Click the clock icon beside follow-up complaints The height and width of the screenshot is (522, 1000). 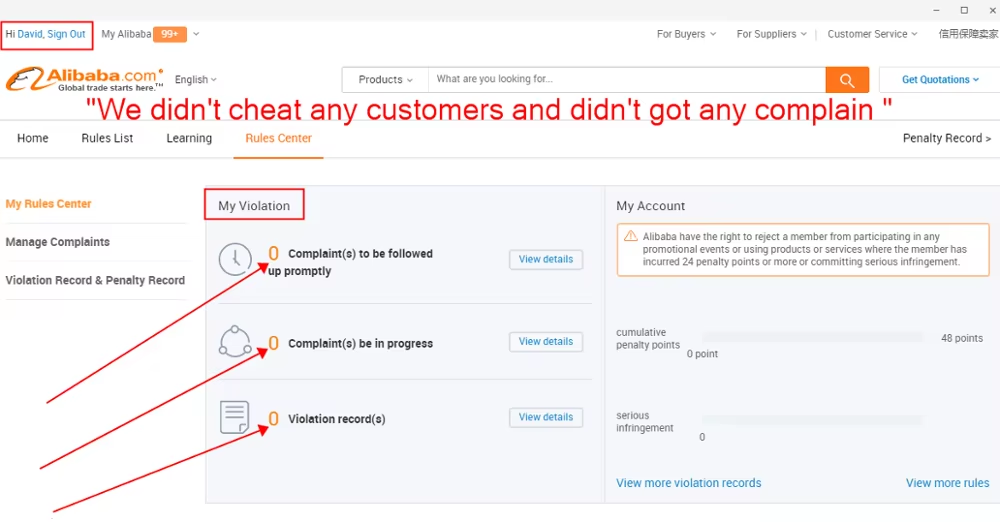(235, 260)
